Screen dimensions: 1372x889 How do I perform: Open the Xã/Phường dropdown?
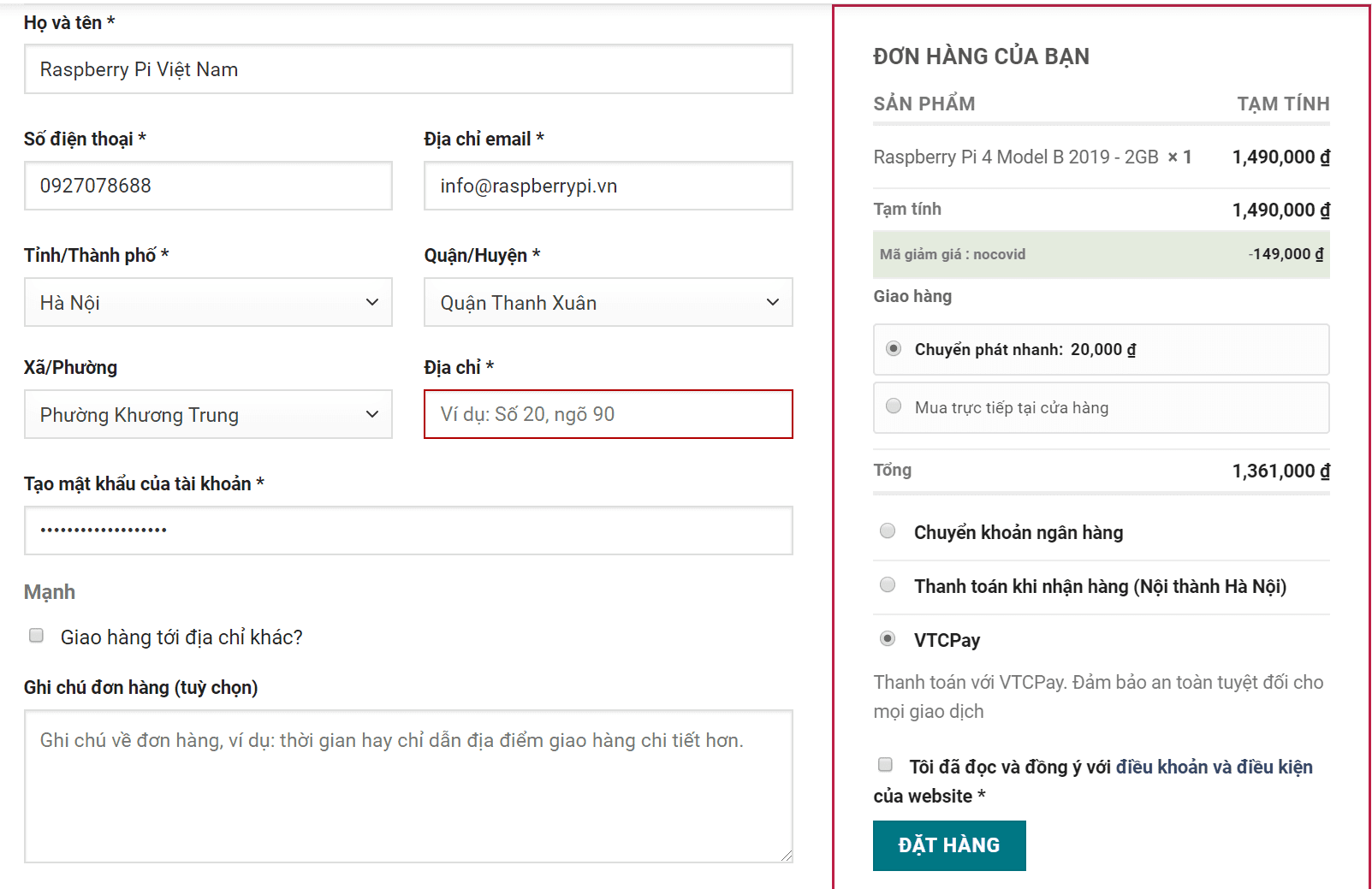tap(208, 415)
